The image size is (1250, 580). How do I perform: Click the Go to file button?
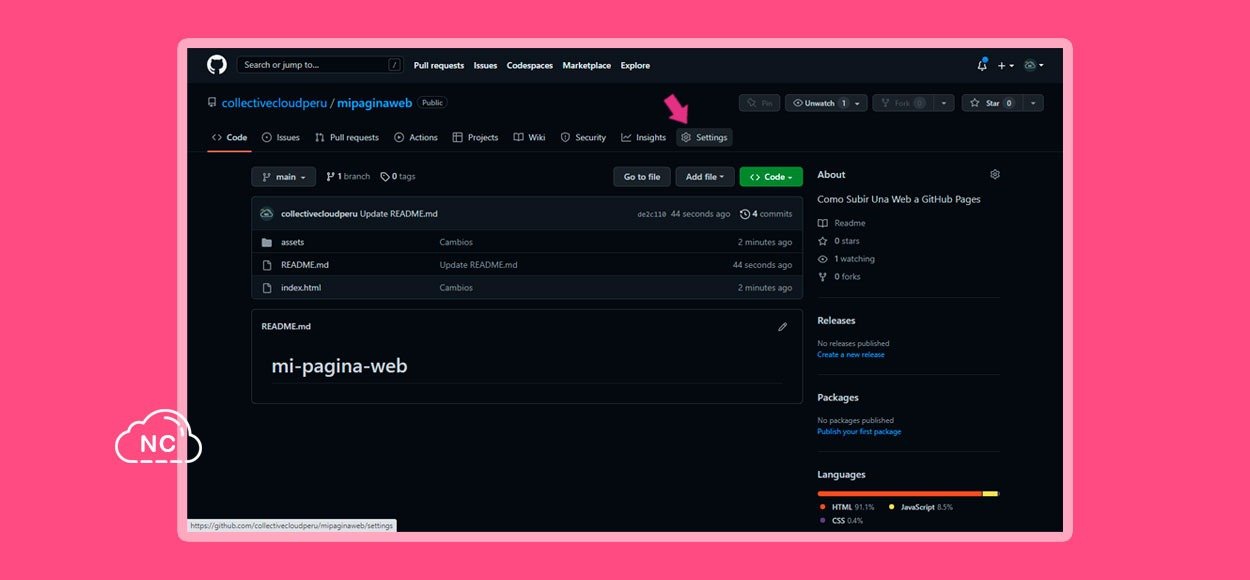click(642, 177)
